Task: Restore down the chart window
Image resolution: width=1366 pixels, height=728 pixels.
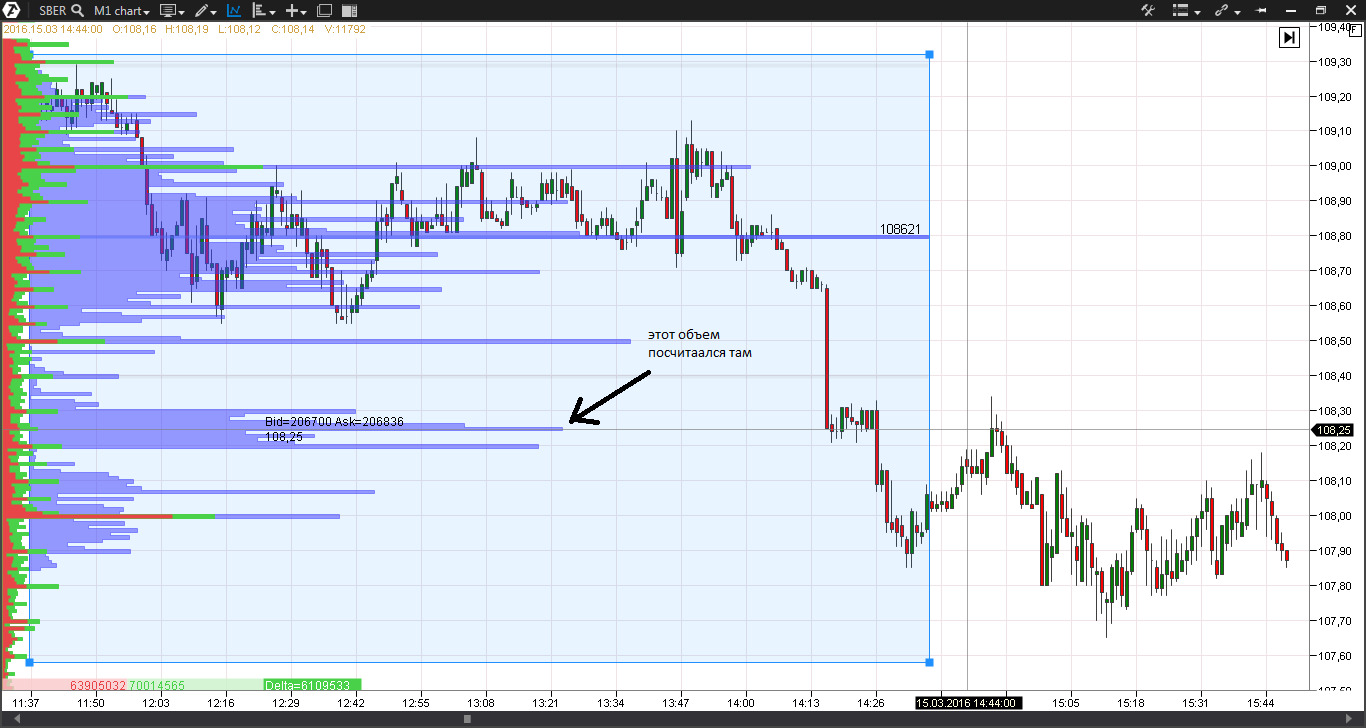Action: [1321, 10]
